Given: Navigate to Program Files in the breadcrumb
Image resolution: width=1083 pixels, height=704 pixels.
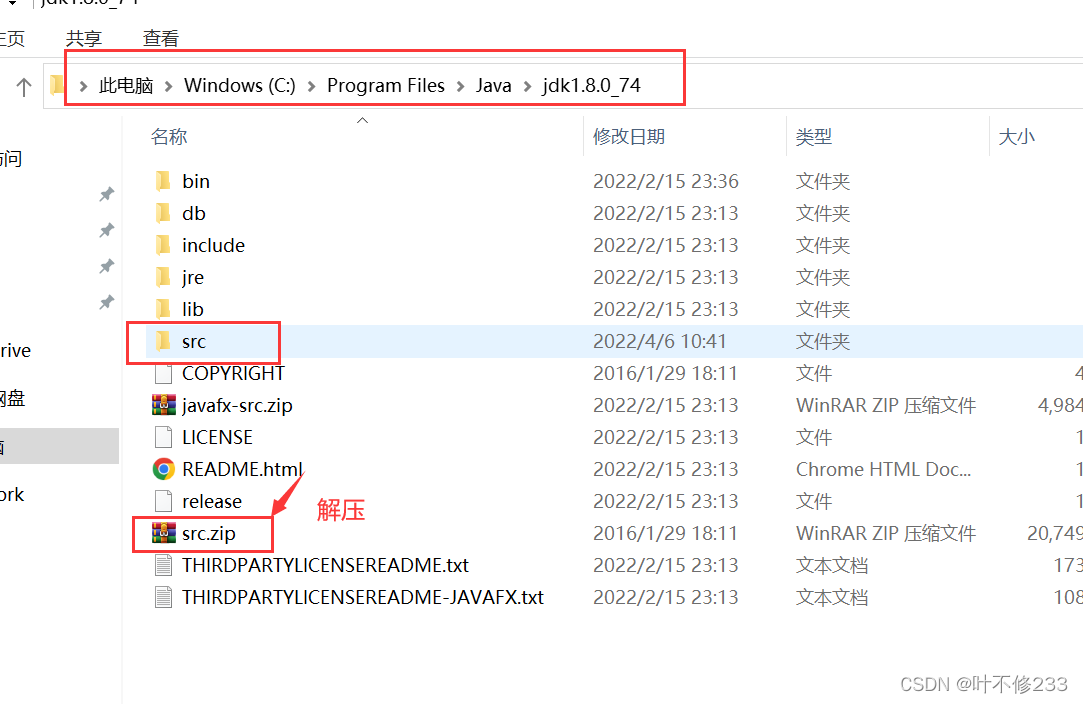Looking at the screenshot, I should coord(386,86).
